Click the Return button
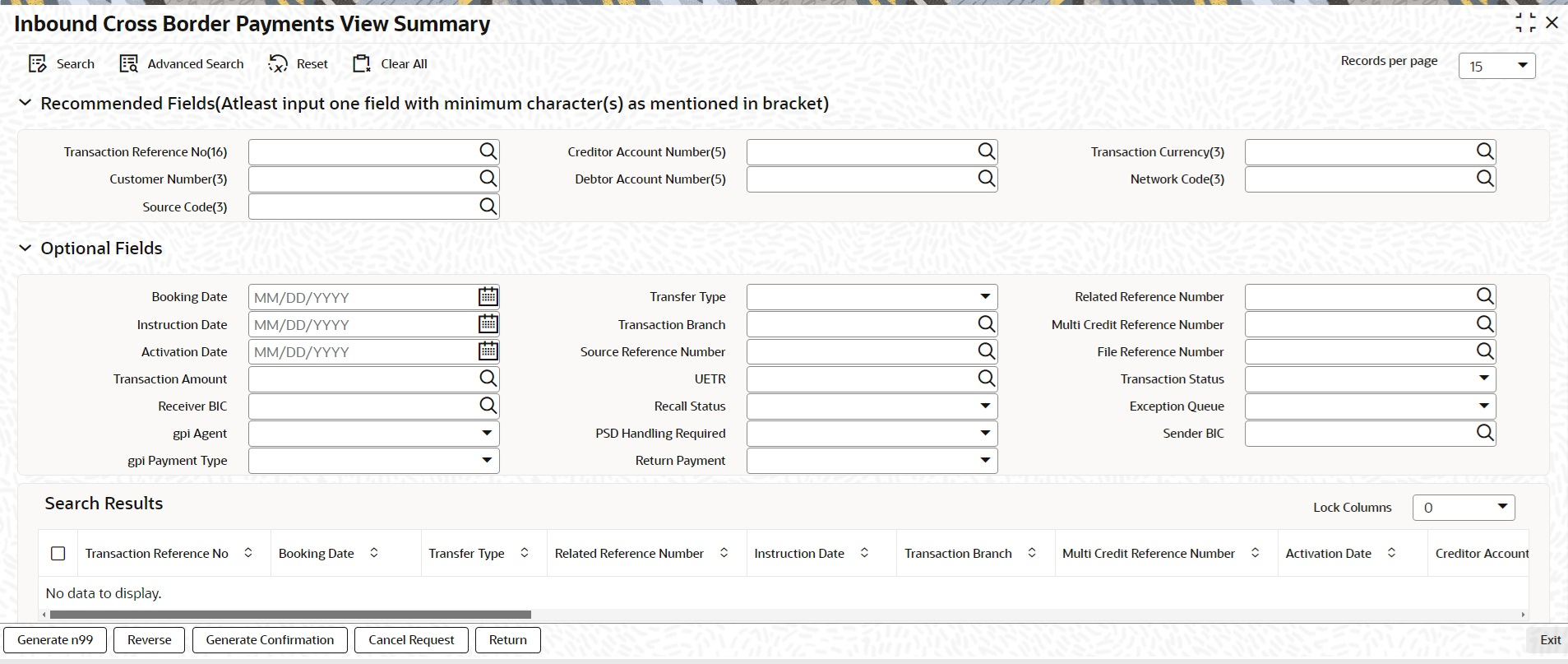1568x664 pixels. pos(508,640)
